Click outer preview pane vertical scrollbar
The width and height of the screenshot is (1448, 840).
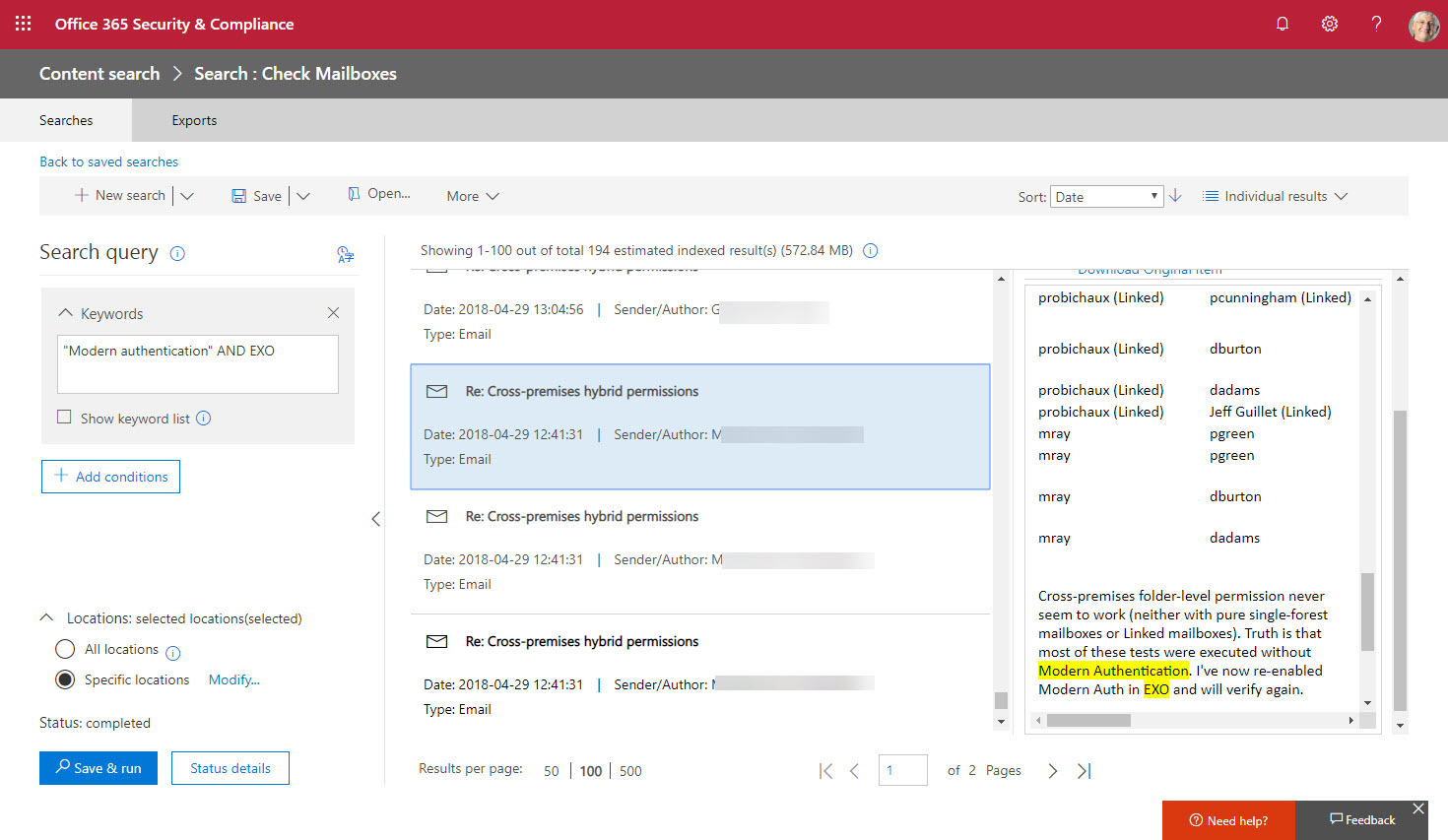1400,560
